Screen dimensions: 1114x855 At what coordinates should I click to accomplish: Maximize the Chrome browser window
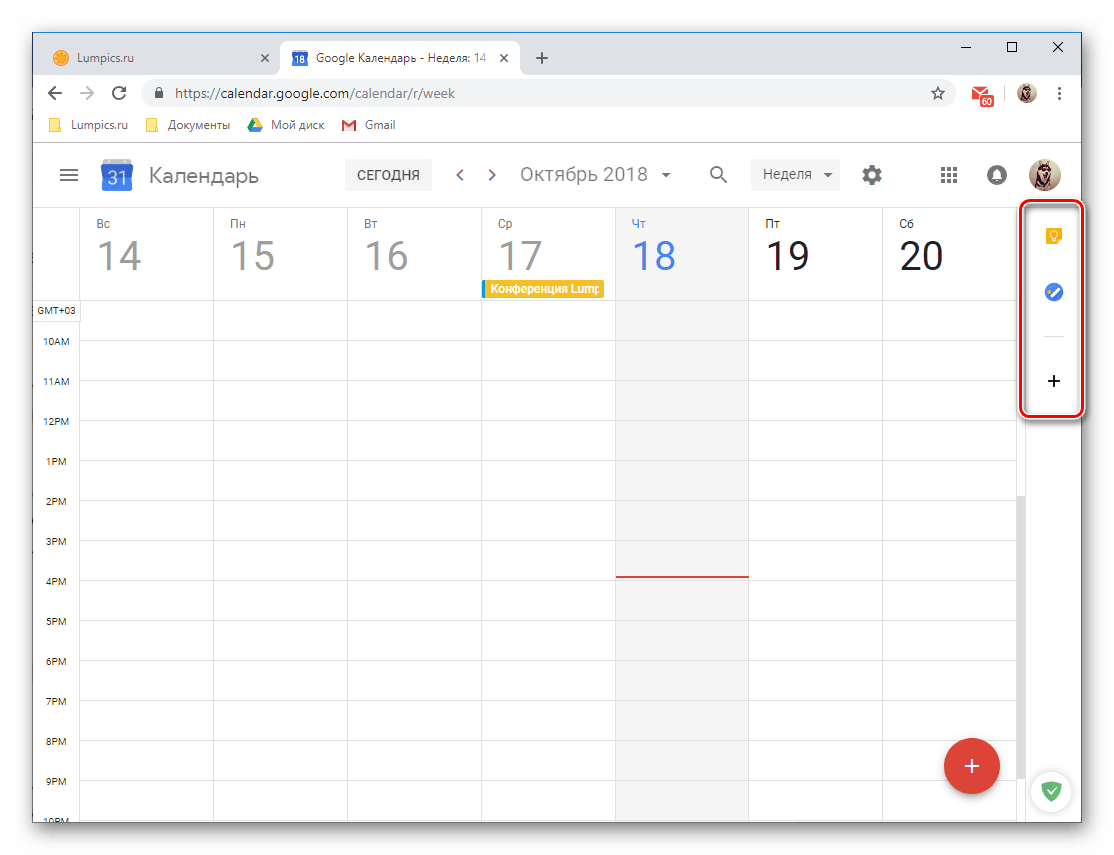[x=1012, y=48]
